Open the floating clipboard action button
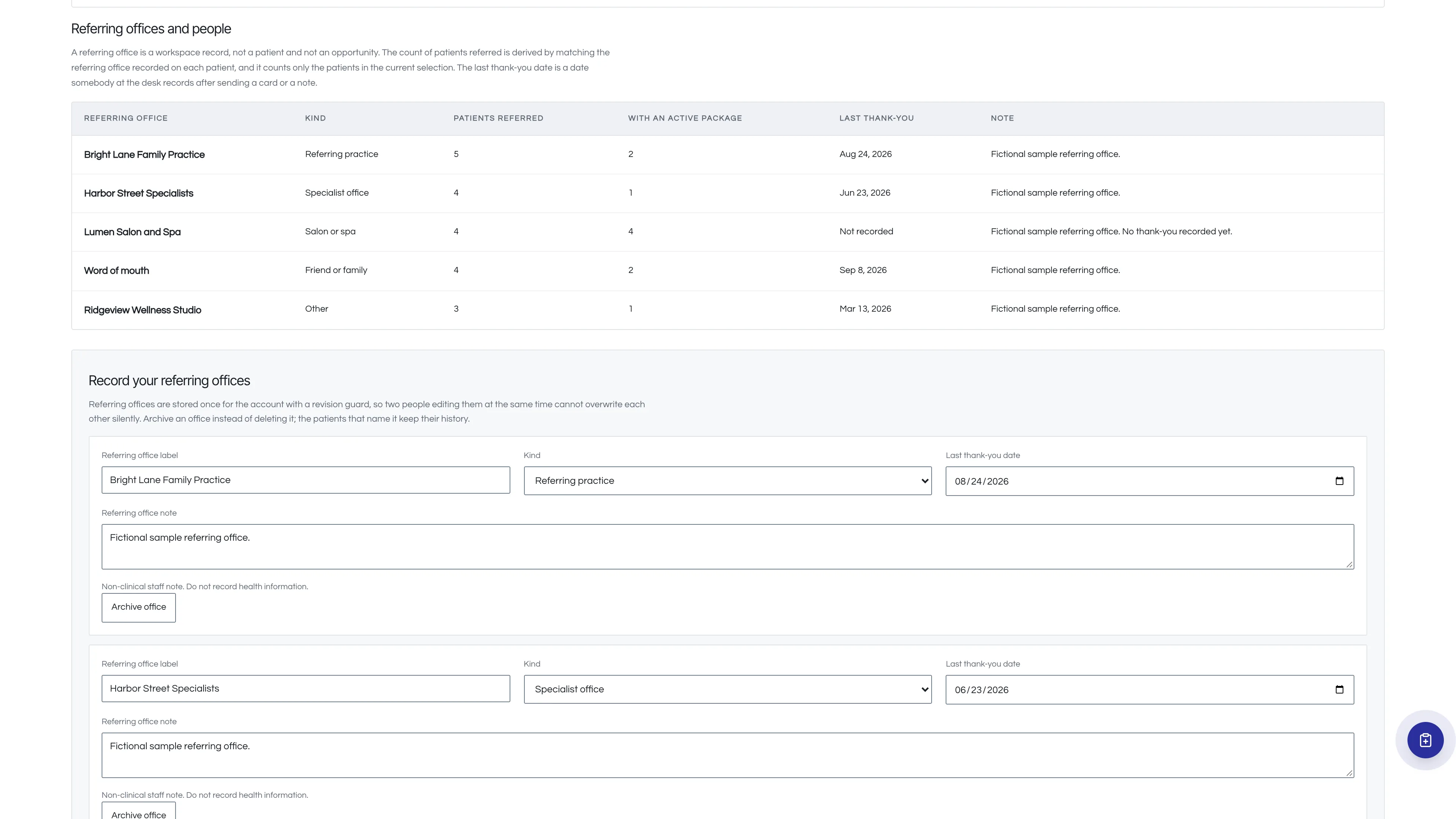The width and height of the screenshot is (1456, 819). [1425, 740]
